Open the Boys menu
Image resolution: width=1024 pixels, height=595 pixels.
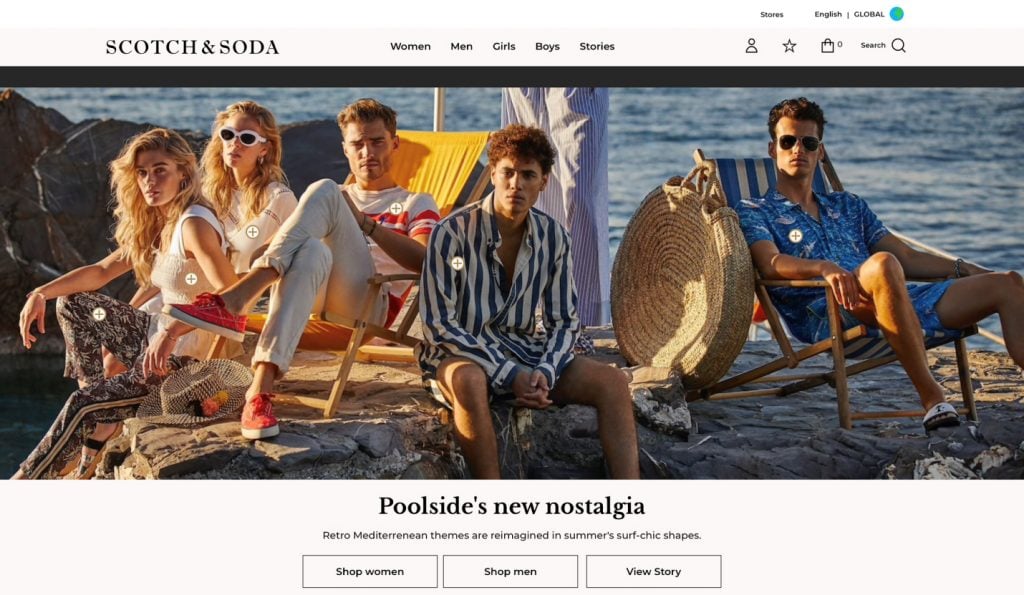tap(547, 46)
